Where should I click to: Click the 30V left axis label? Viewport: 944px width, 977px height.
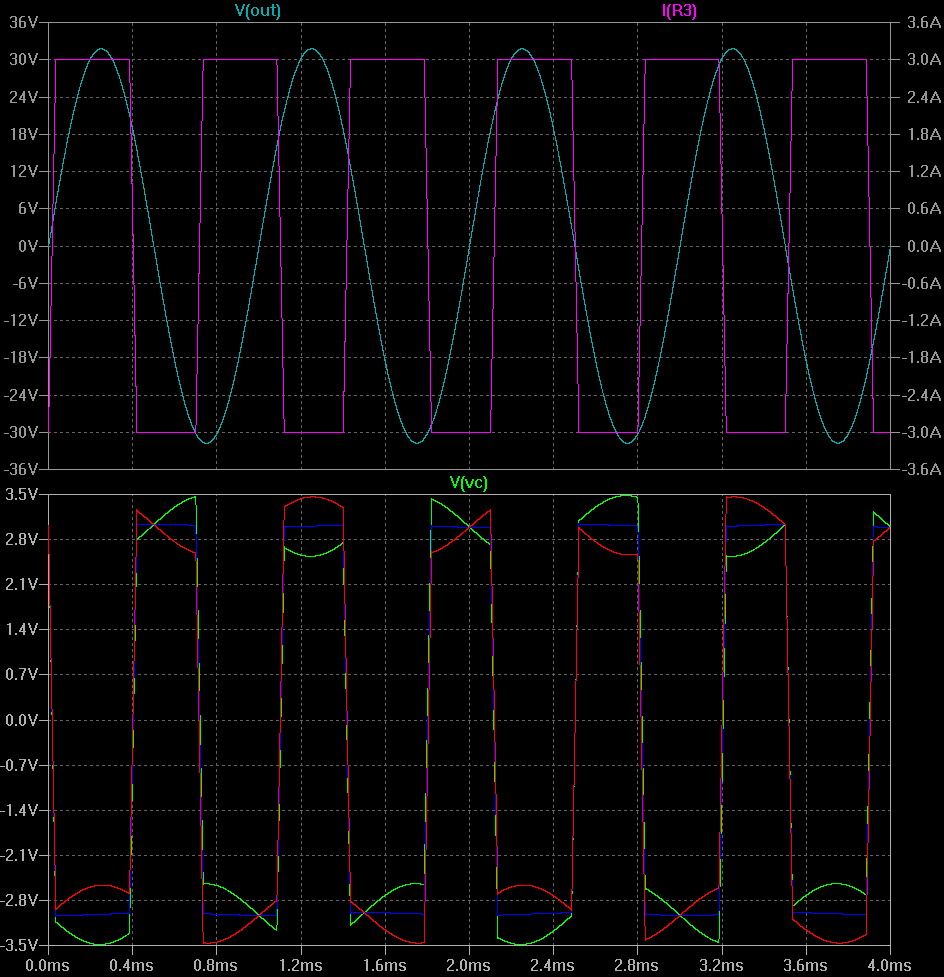(23, 60)
